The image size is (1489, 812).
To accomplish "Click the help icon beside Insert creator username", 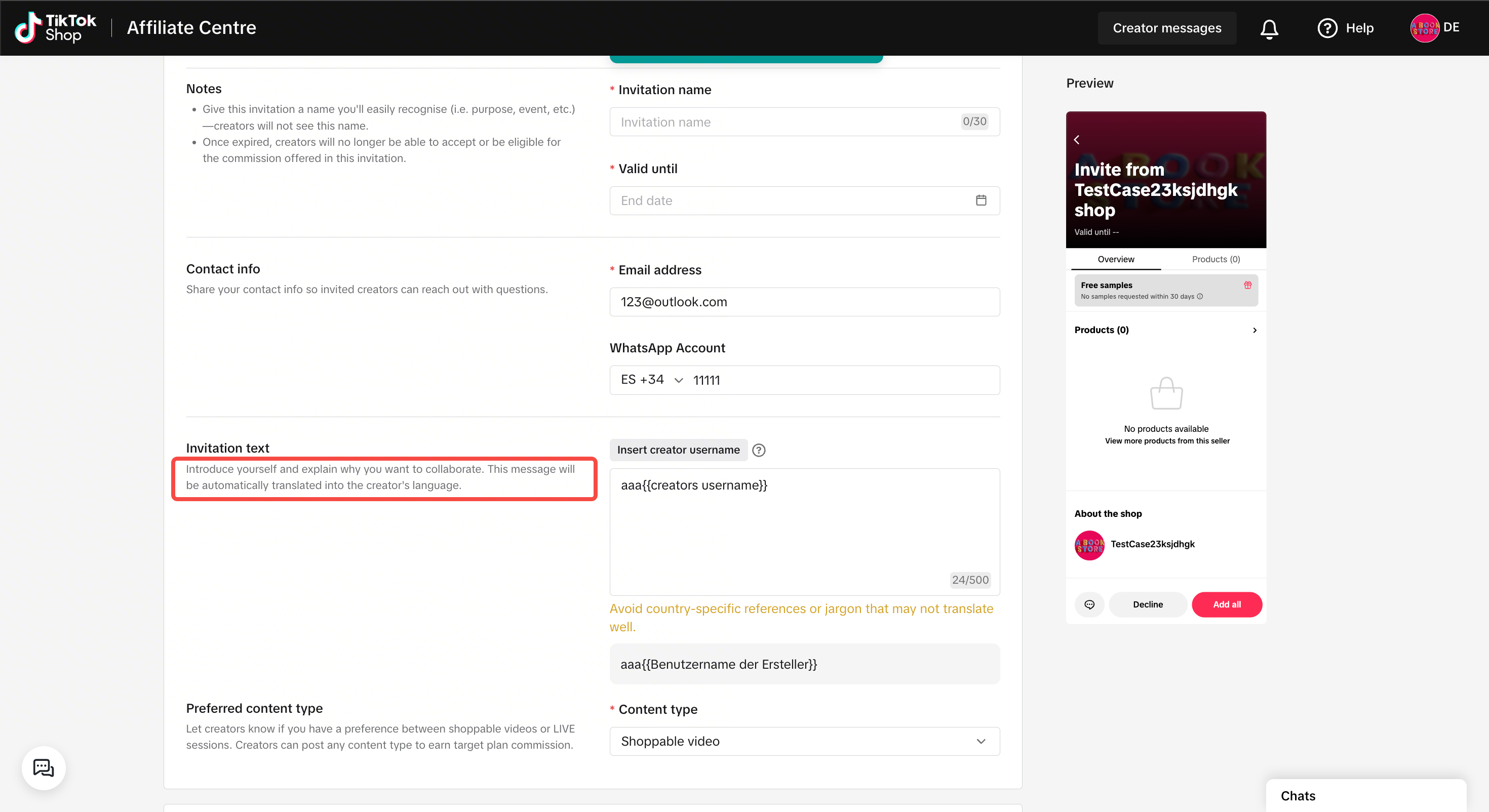I will 758,450.
